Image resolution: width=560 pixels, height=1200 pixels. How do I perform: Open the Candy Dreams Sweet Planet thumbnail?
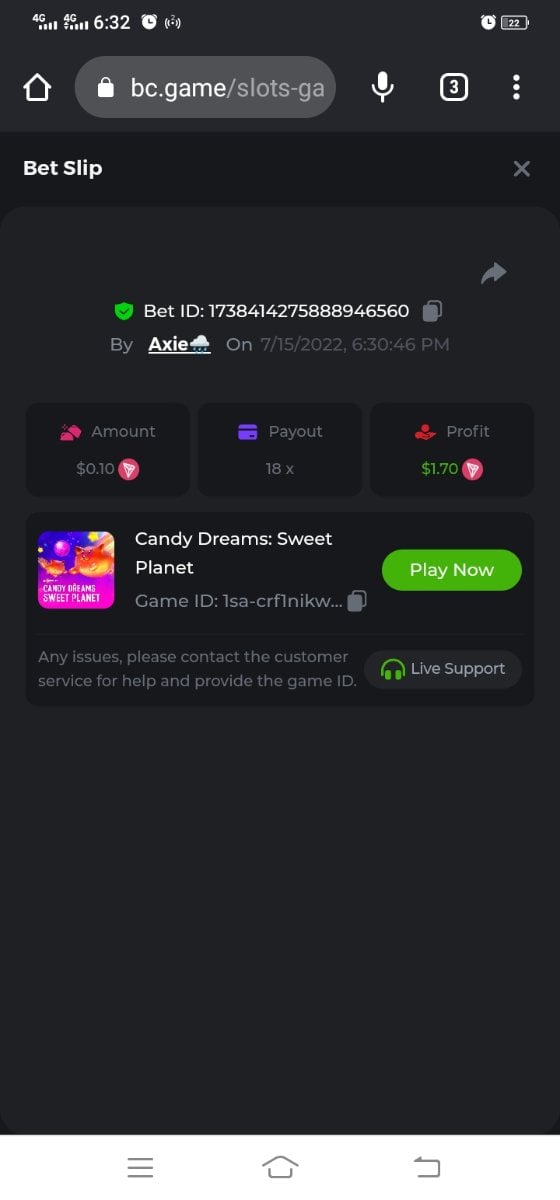pos(76,570)
